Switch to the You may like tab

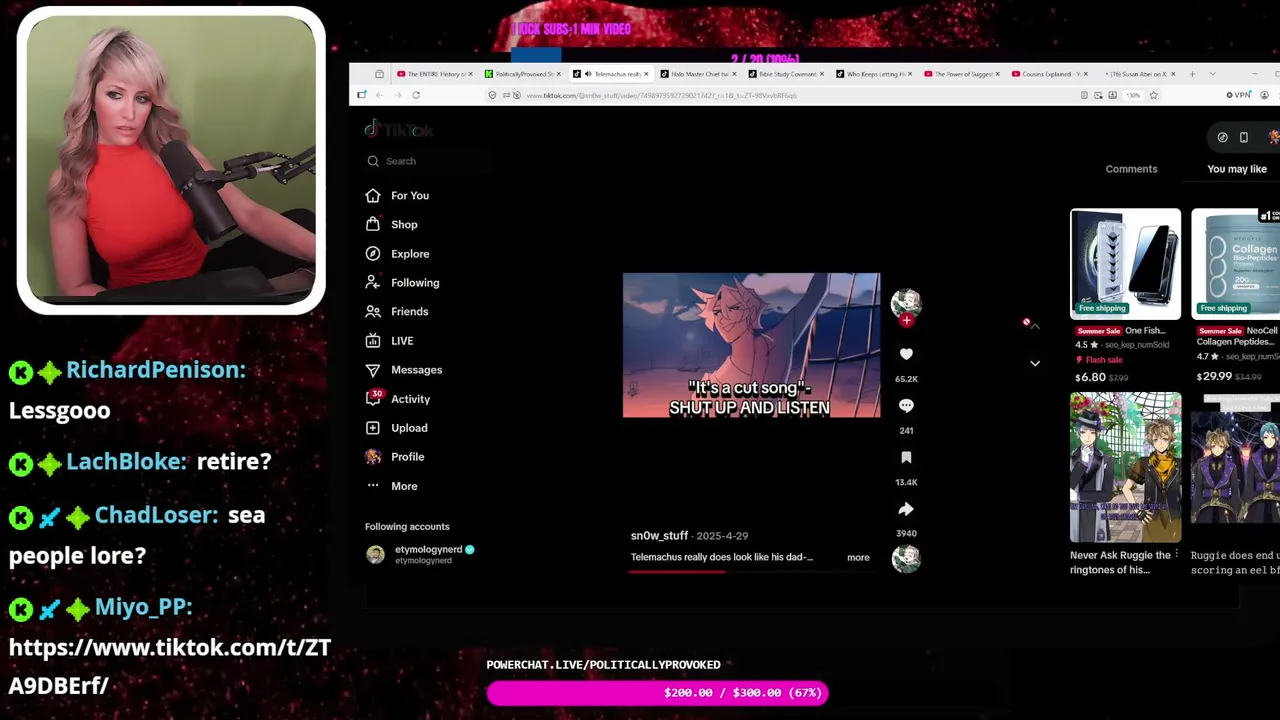pyautogui.click(x=1237, y=169)
